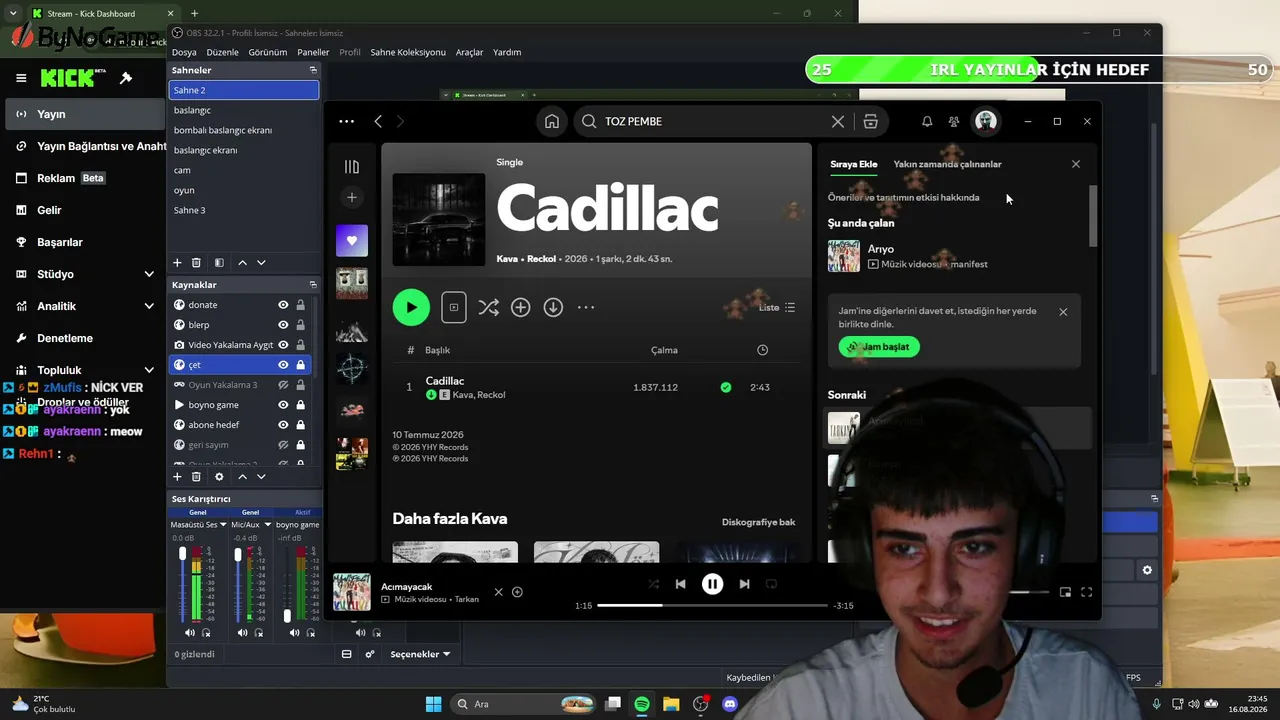Image resolution: width=1280 pixels, height=720 pixels.
Task: Move selected scene down in OBS
Action: point(261,263)
